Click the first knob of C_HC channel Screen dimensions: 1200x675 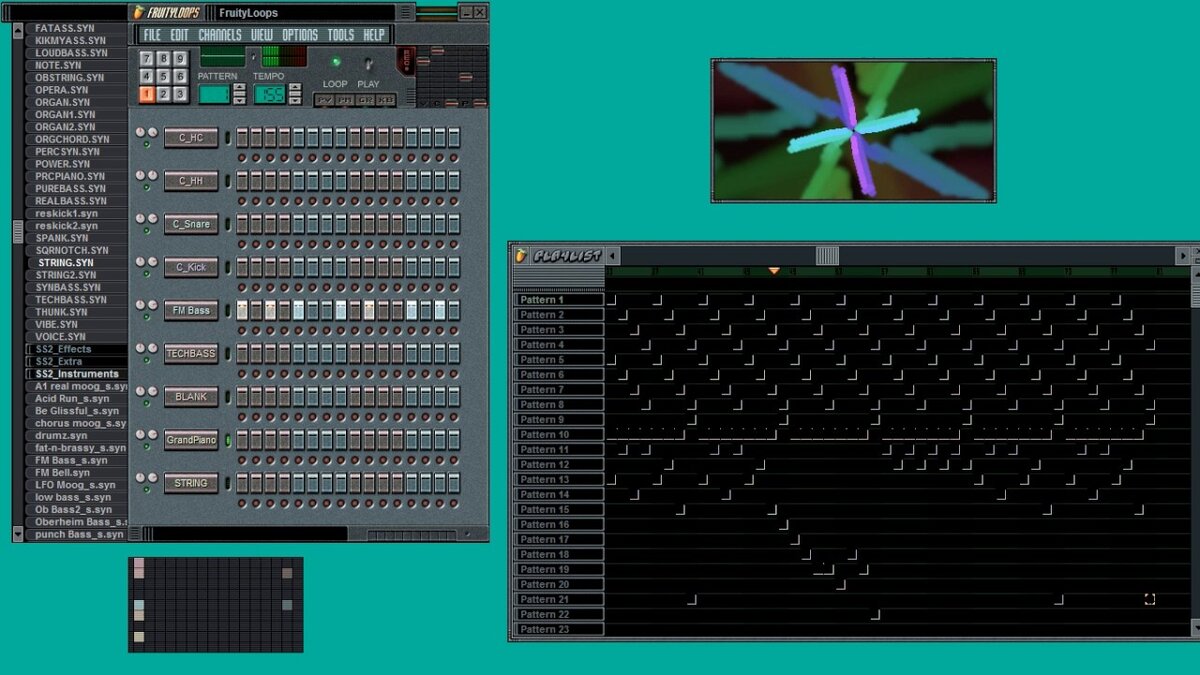[141, 132]
